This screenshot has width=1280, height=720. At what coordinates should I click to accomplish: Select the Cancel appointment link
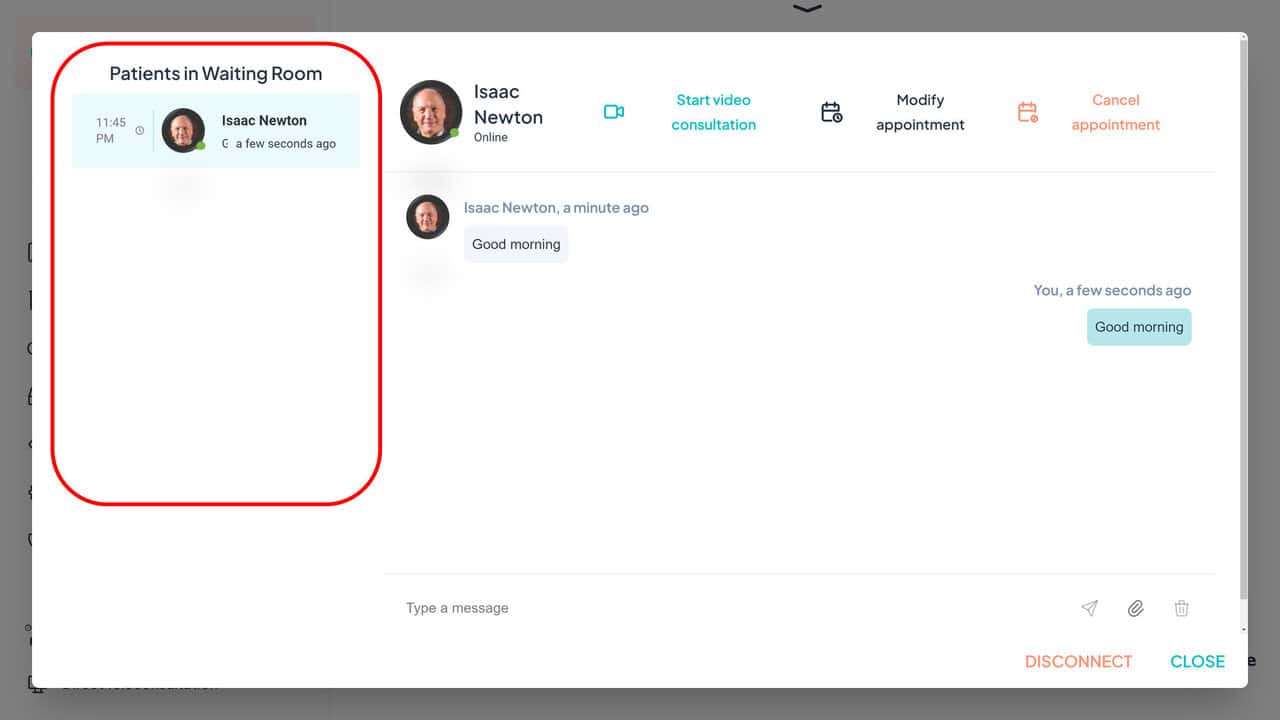[x=1115, y=112]
